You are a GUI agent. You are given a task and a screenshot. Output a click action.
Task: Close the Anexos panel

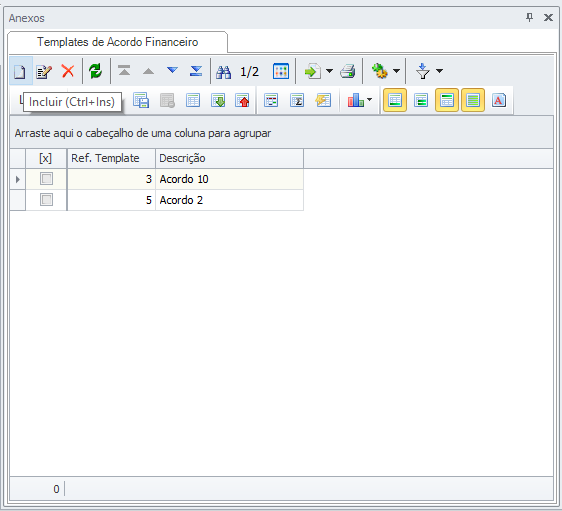pos(548,17)
